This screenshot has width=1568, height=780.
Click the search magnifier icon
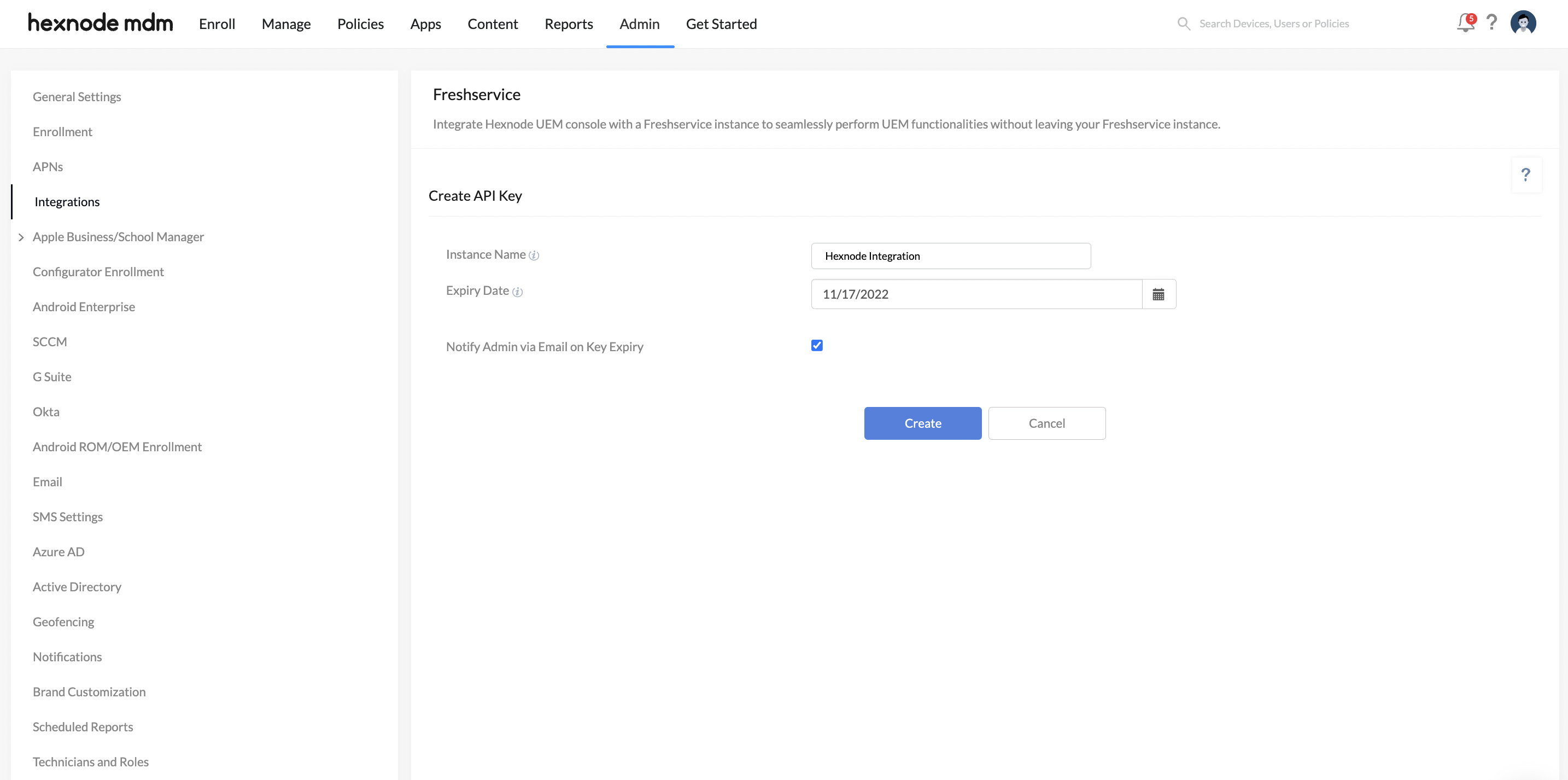click(x=1183, y=24)
